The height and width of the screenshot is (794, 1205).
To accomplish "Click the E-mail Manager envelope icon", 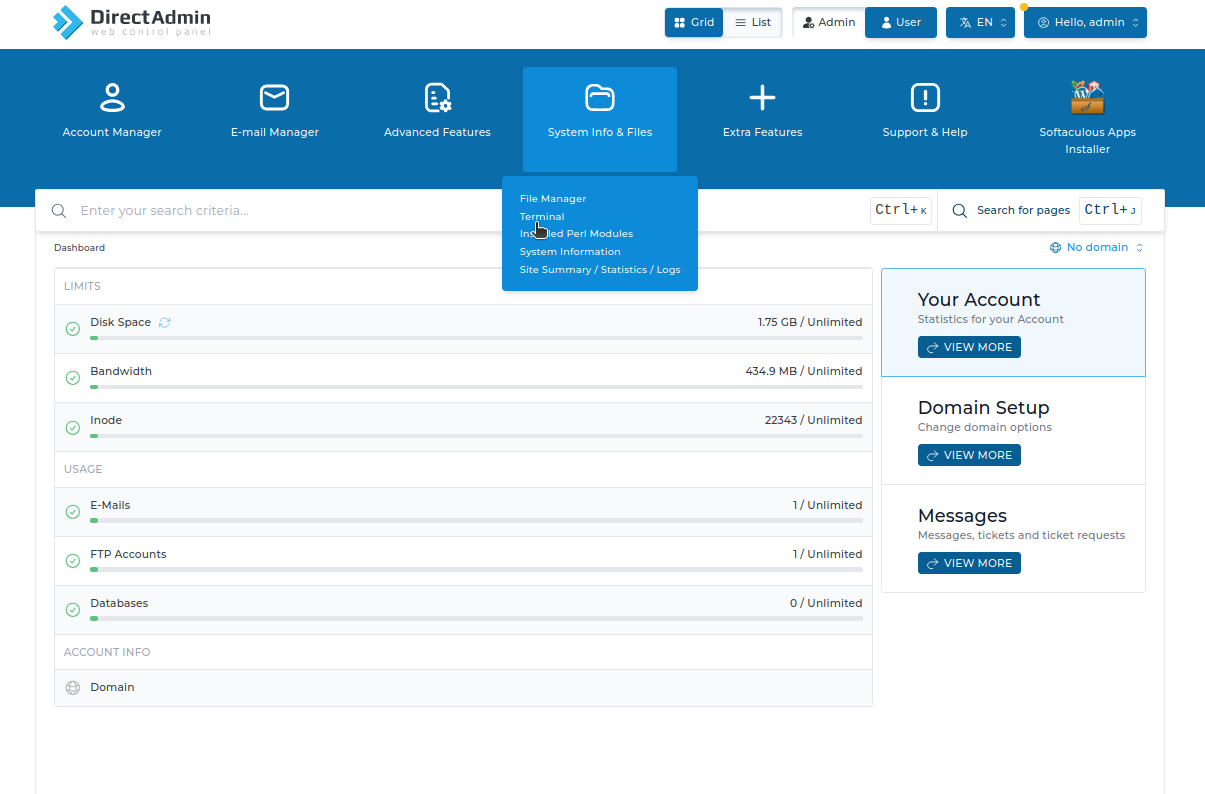I will click(274, 98).
